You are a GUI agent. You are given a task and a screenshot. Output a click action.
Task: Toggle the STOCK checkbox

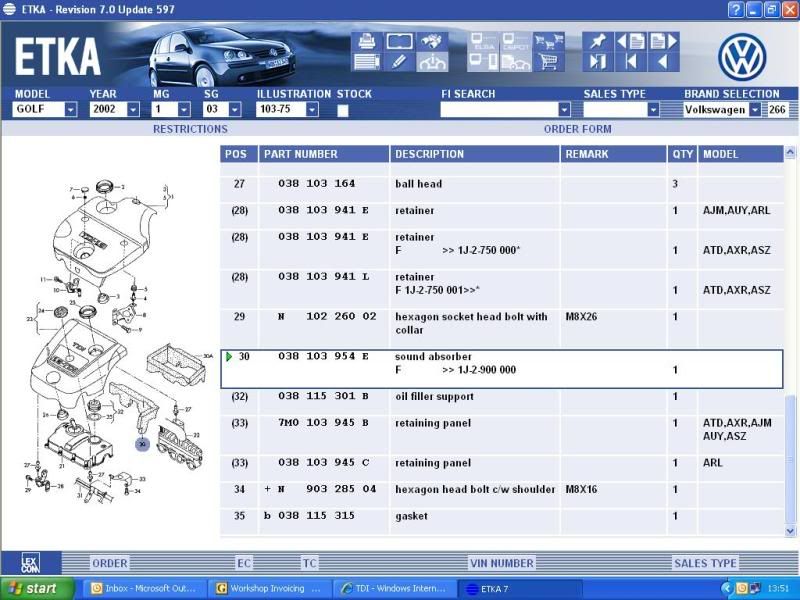click(343, 110)
